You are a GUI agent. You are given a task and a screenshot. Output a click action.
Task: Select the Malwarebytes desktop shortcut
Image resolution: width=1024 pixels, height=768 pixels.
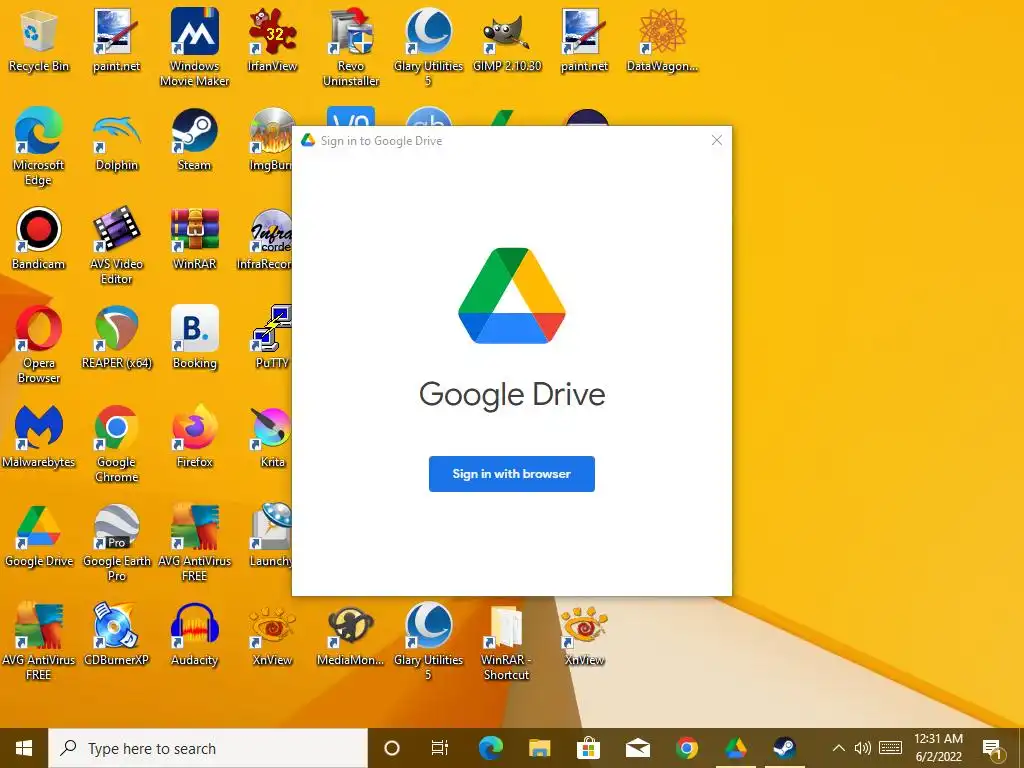[x=39, y=438]
